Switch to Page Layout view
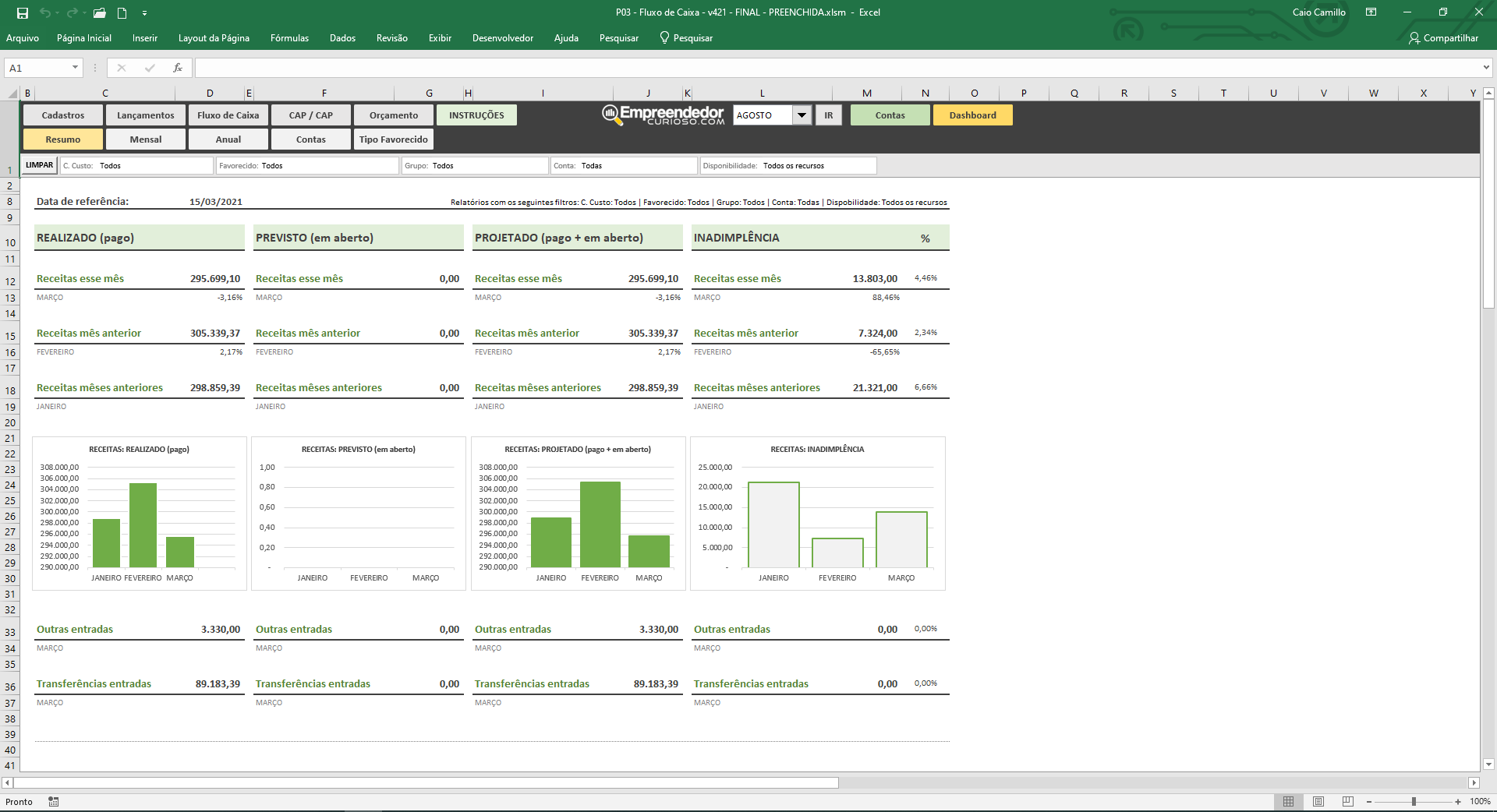Image resolution: width=1497 pixels, height=812 pixels. point(1318,801)
